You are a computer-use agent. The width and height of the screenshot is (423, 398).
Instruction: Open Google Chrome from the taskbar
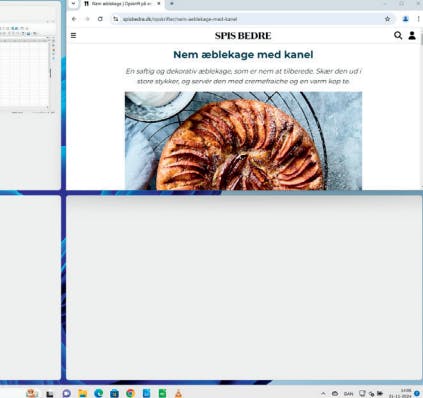click(x=130, y=393)
